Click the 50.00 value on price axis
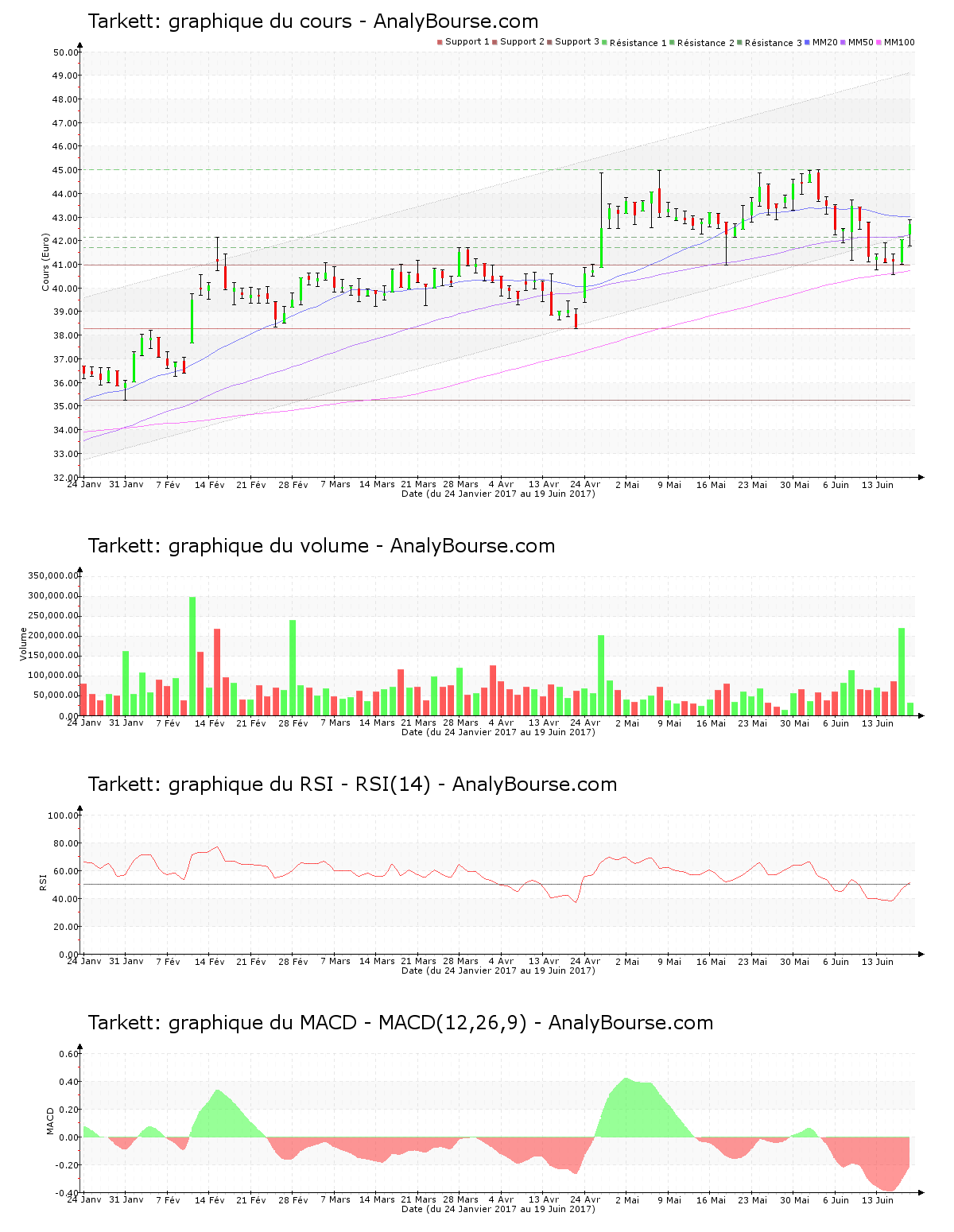The height and width of the screenshot is (1232, 954). point(65,52)
